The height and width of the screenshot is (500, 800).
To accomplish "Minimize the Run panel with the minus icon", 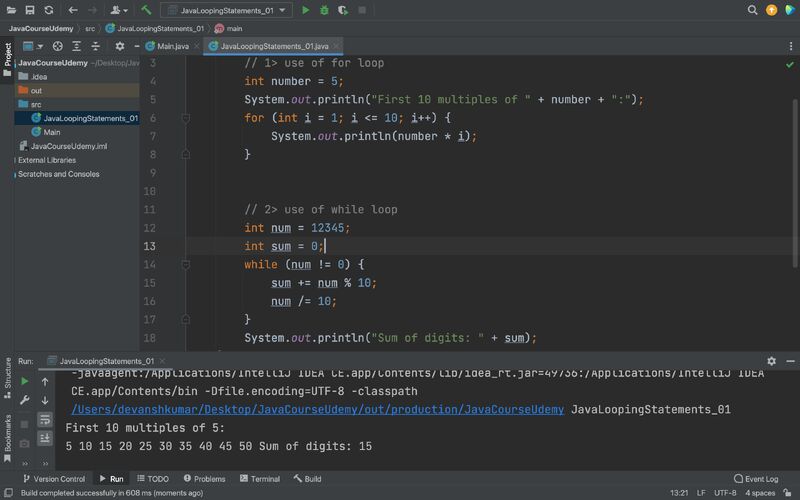I will pyautogui.click(x=790, y=361).
